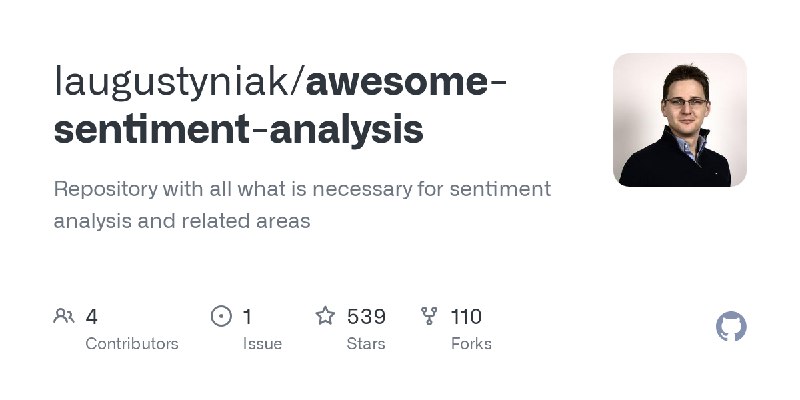Click the slash separator in repo title
800x400 pixels.
coord(297,82)
